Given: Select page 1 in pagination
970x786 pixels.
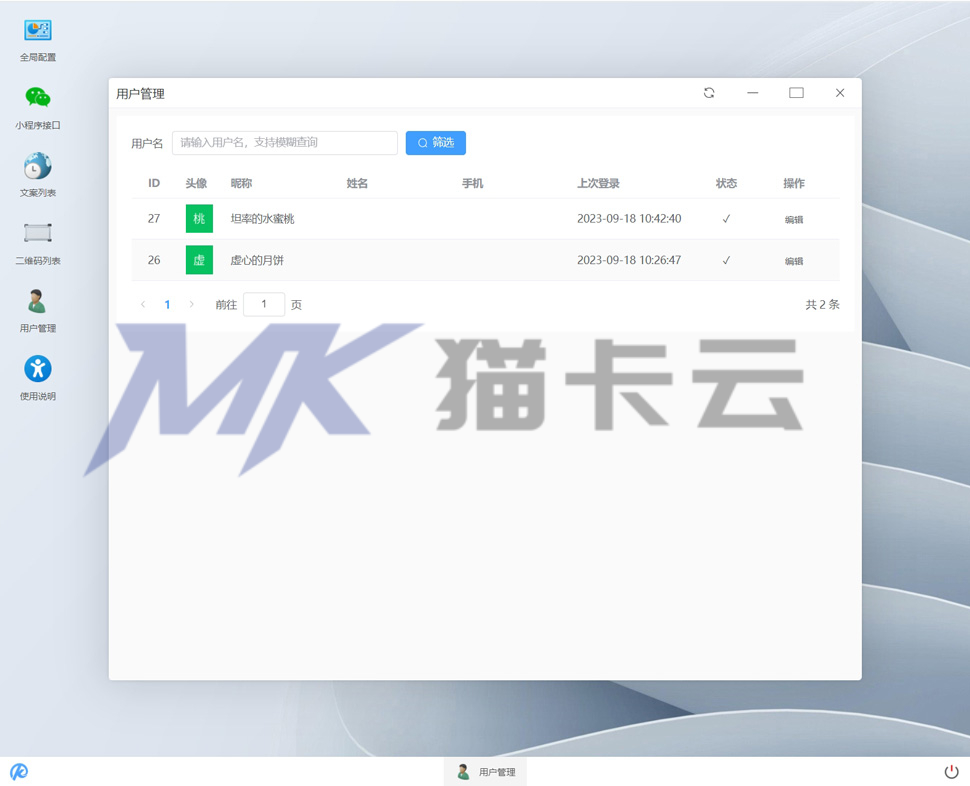Looking at the screenshot, I should click(x=167, y=304).
